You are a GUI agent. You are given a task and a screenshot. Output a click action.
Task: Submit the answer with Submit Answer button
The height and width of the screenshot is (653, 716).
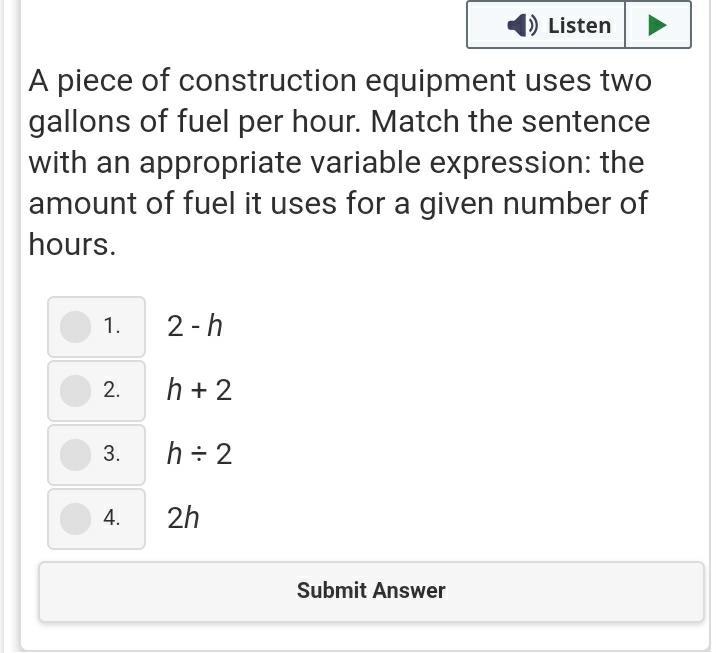click(x=371, y=591)
